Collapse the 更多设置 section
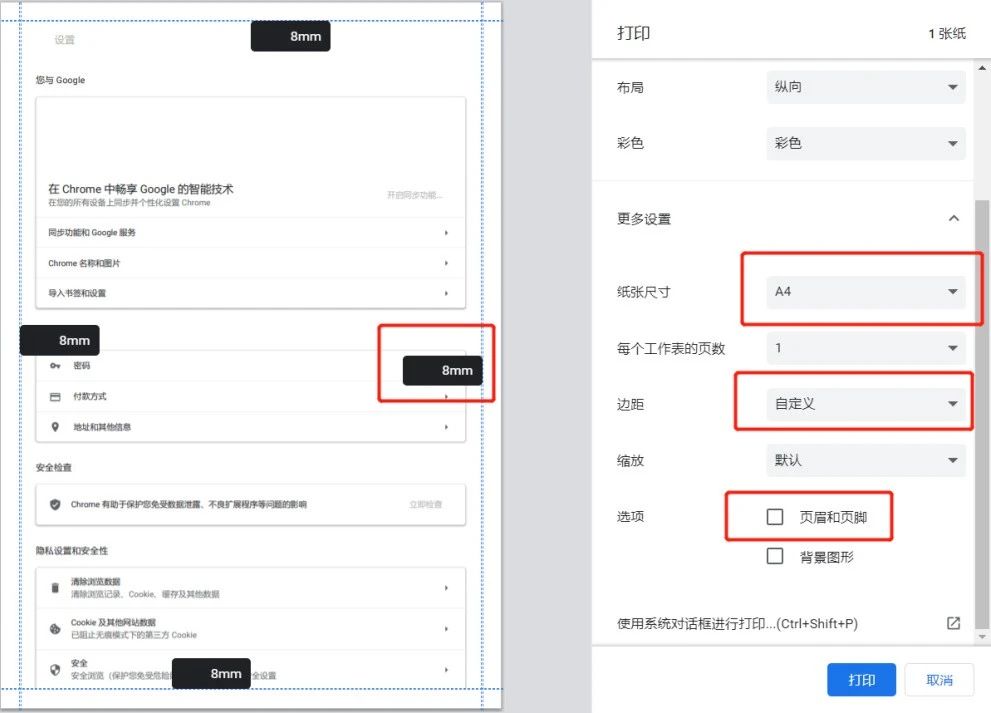The width and height of the screenshot is (991, 713). pyautogui.click(x=953, y=218)
